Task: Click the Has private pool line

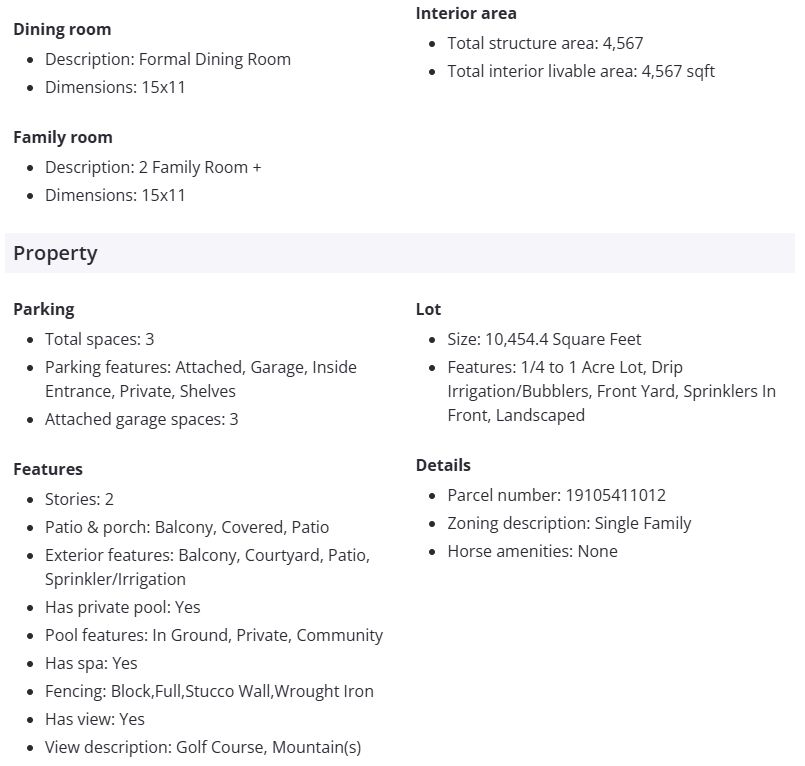Action: pos(122,607)
